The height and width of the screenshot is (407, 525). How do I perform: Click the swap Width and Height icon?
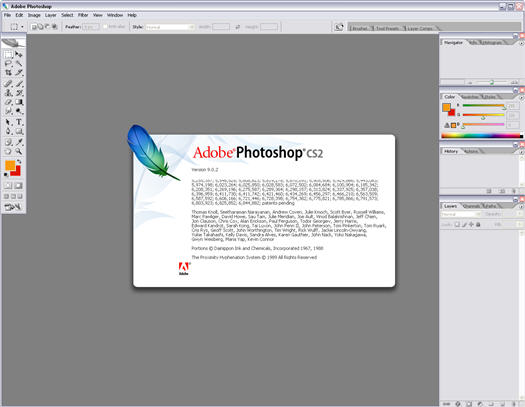[237, 27]
